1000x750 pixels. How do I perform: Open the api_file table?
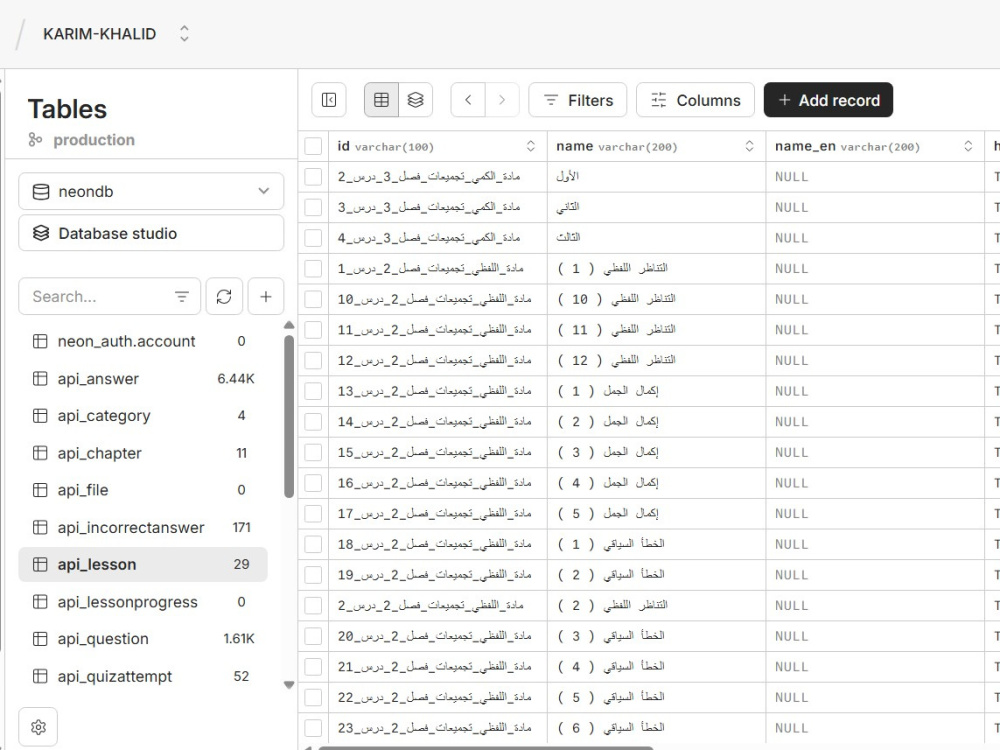(x=143, y=490)
